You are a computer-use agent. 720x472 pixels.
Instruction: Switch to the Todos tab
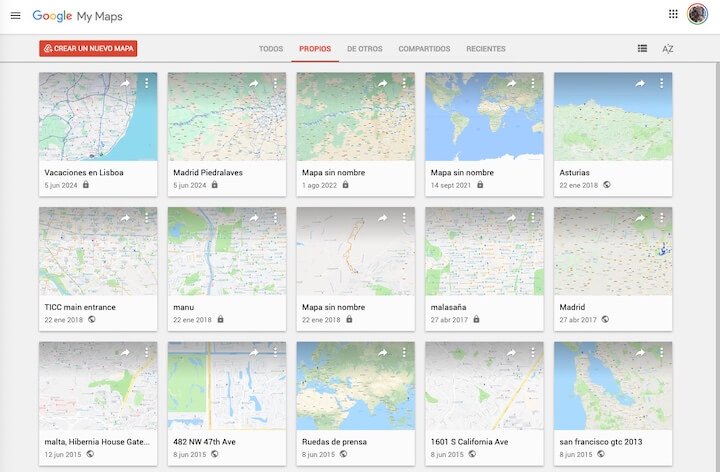point(270,49)
